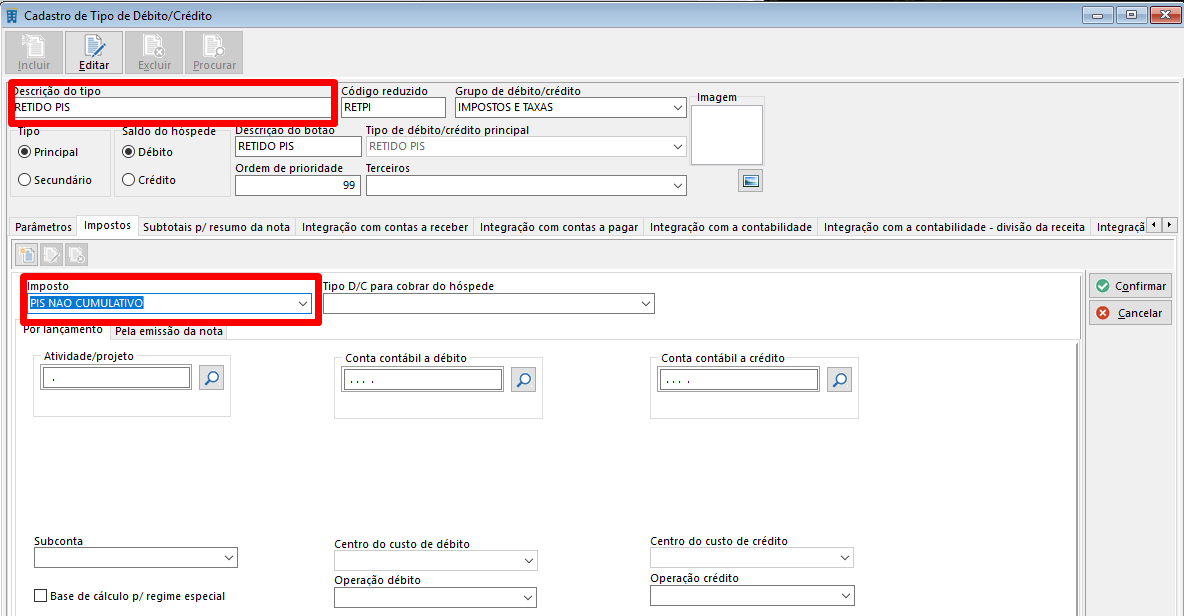Screen dimensions: 1184x616
Task: Open the Imposto dropdown list
Action: (x=303, y=303)
